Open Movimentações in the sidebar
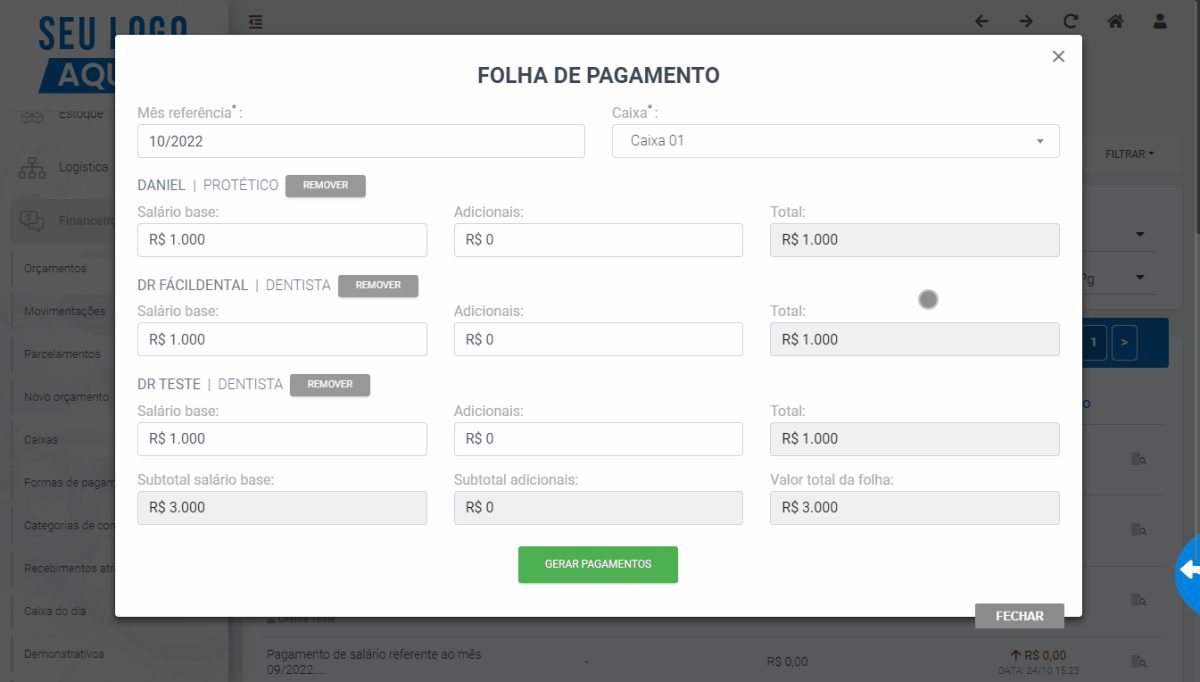 coord(64,311)
